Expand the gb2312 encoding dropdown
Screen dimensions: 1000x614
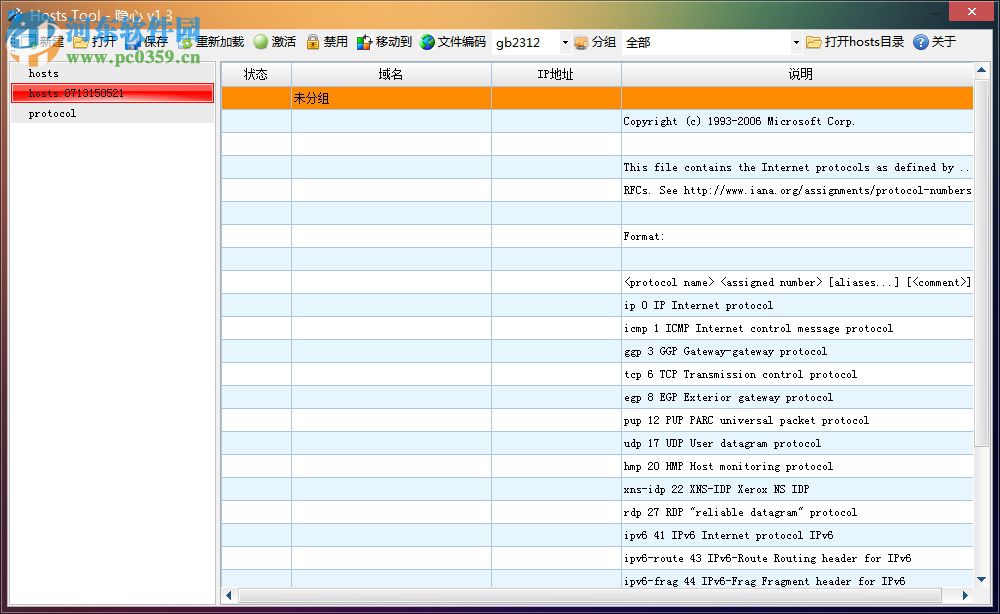point(564,43)
